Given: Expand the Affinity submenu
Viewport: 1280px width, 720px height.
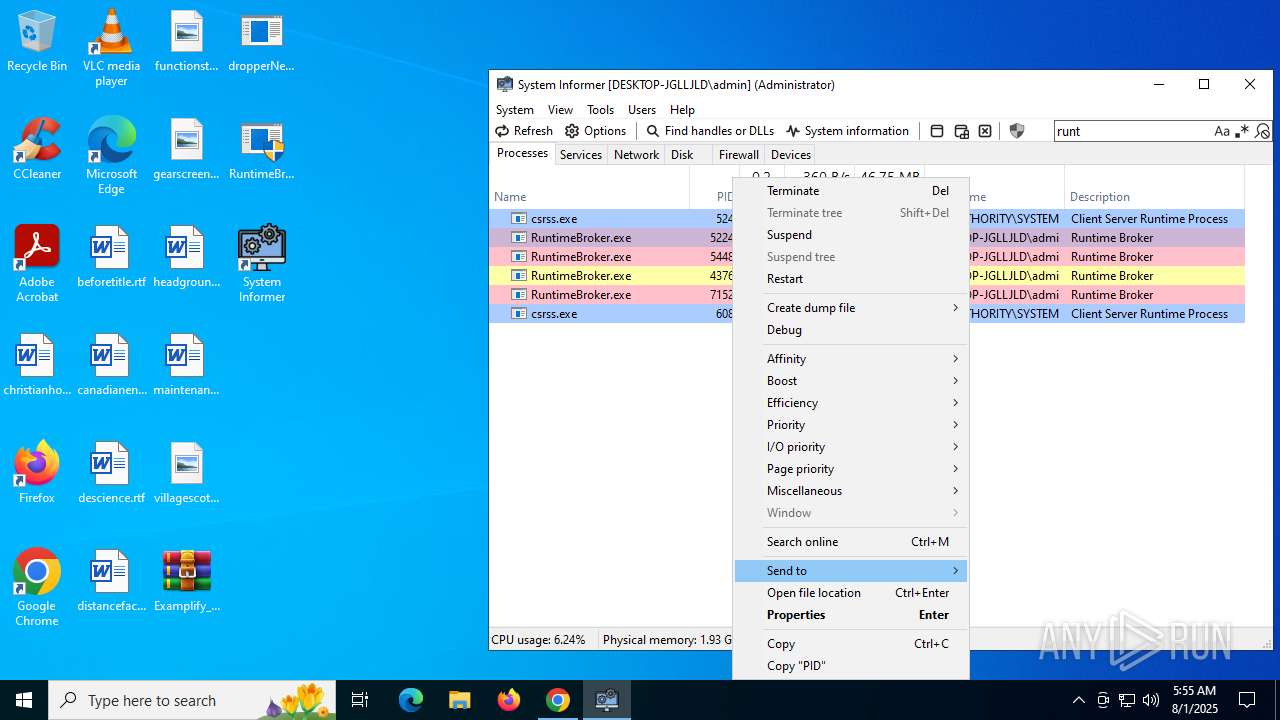Looking at the screenshot, I should pos(851,359).
